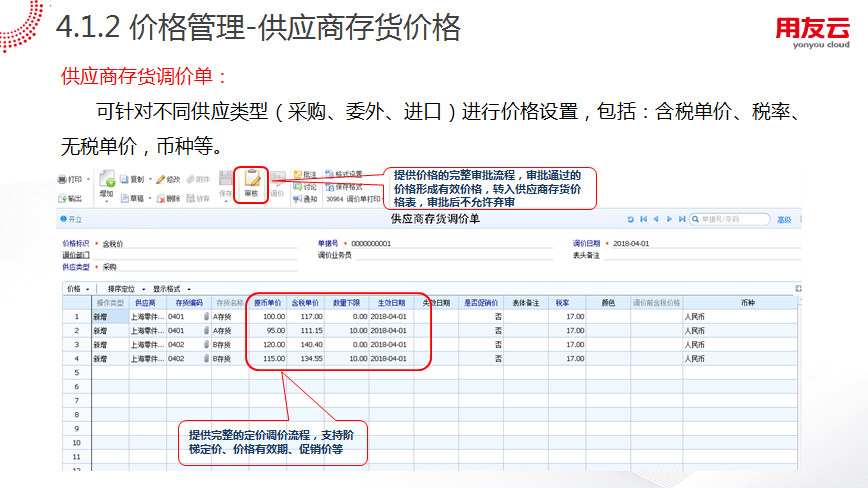The image size is (868, 488).
Task: Click the grid expand icon at top right
Action: coord(798,288)
